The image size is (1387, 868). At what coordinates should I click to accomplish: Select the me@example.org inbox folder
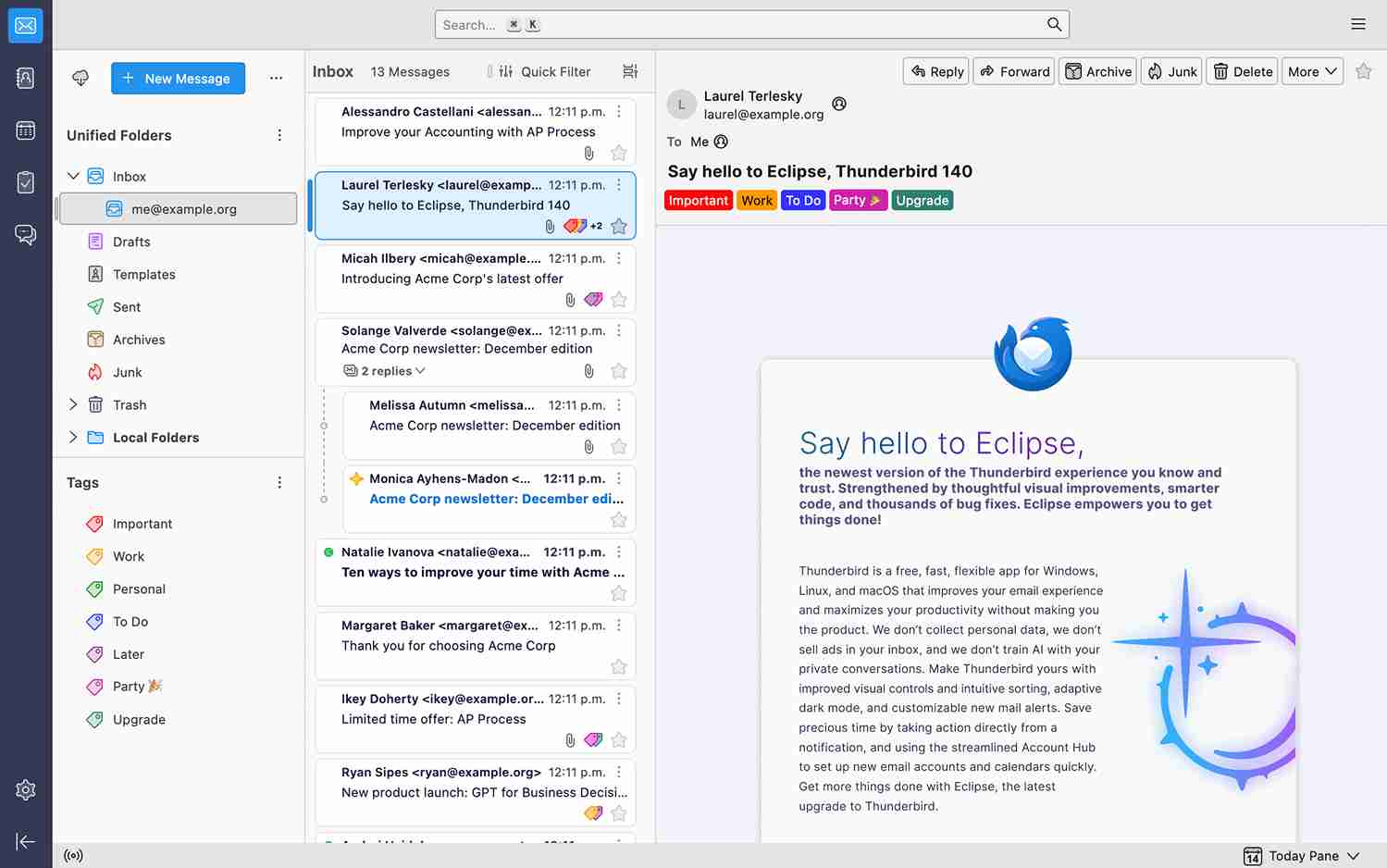pyautogui.click(x=179, y=209)
